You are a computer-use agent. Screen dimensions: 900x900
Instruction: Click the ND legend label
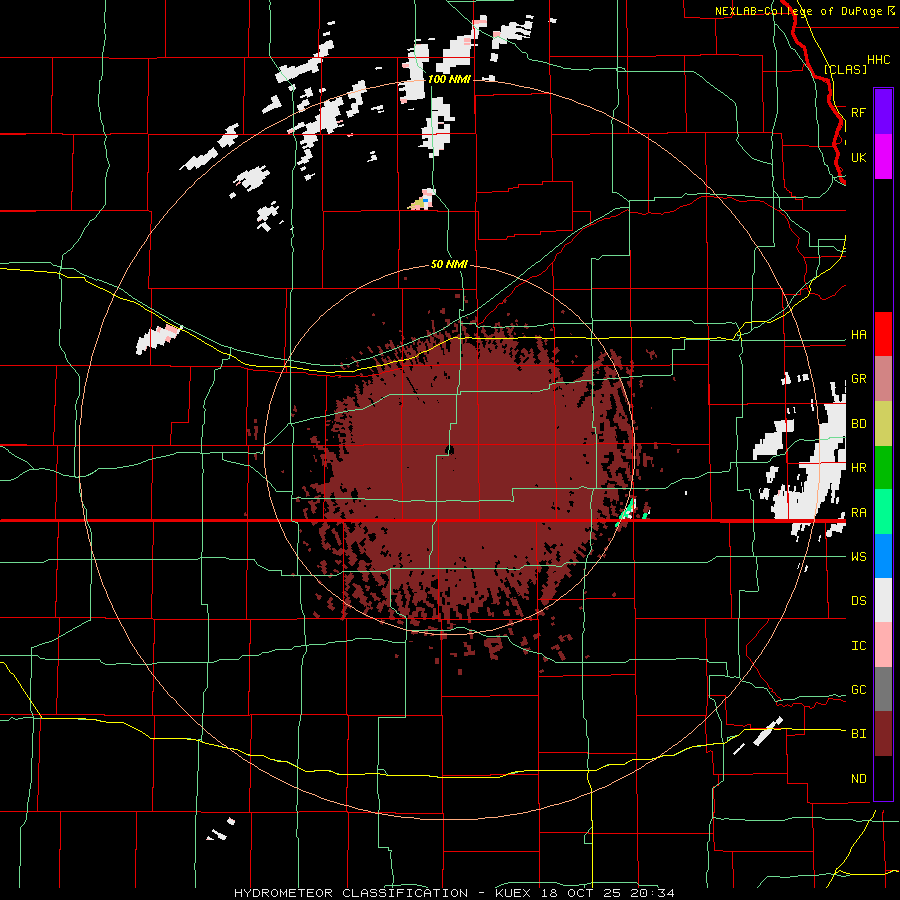click(858, 779)
